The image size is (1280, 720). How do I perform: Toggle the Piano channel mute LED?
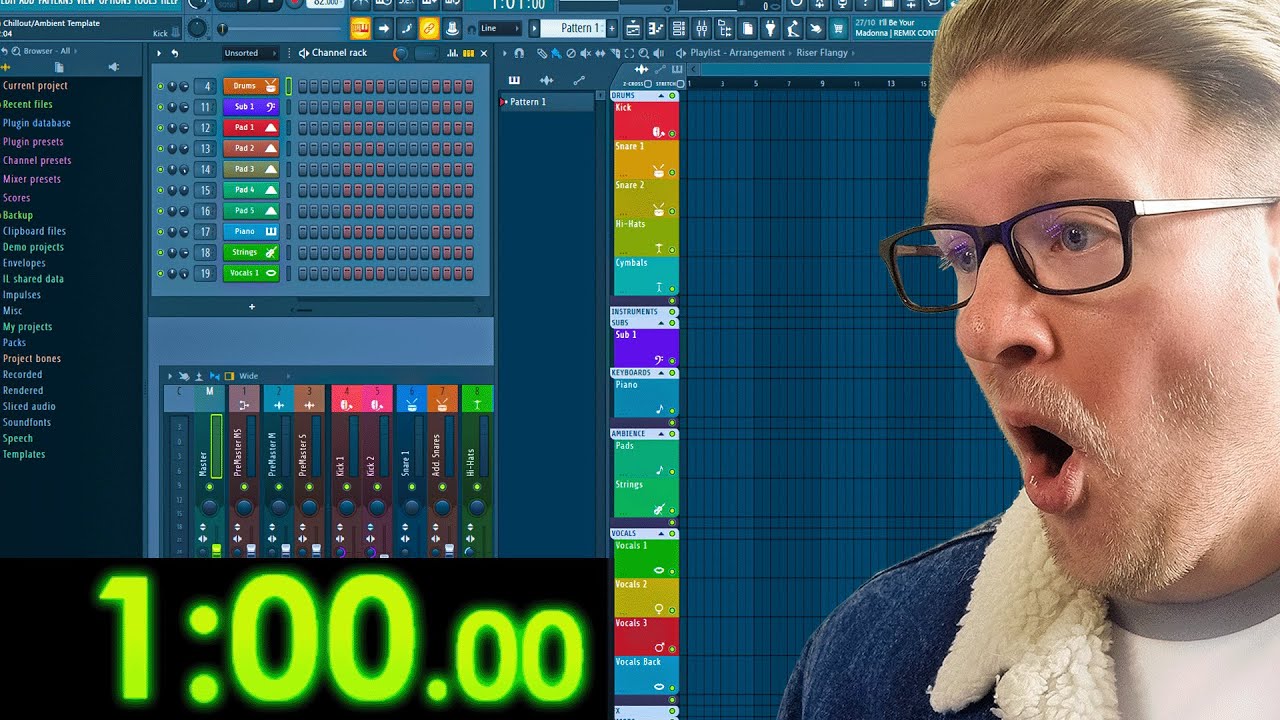[160, 232]
